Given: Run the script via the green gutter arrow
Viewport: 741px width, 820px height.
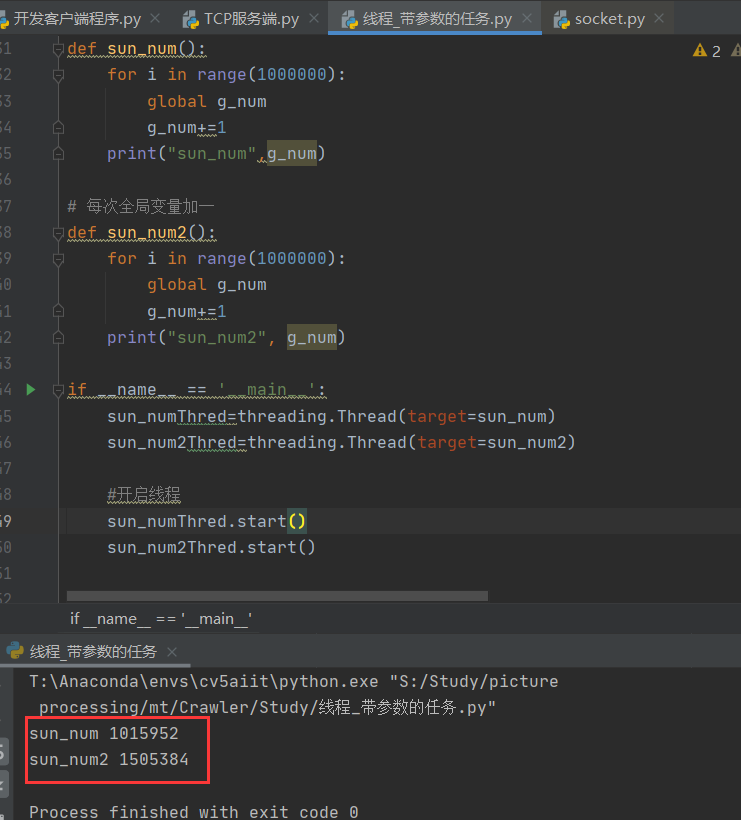Looking at the screenshot, I should 31,390.
